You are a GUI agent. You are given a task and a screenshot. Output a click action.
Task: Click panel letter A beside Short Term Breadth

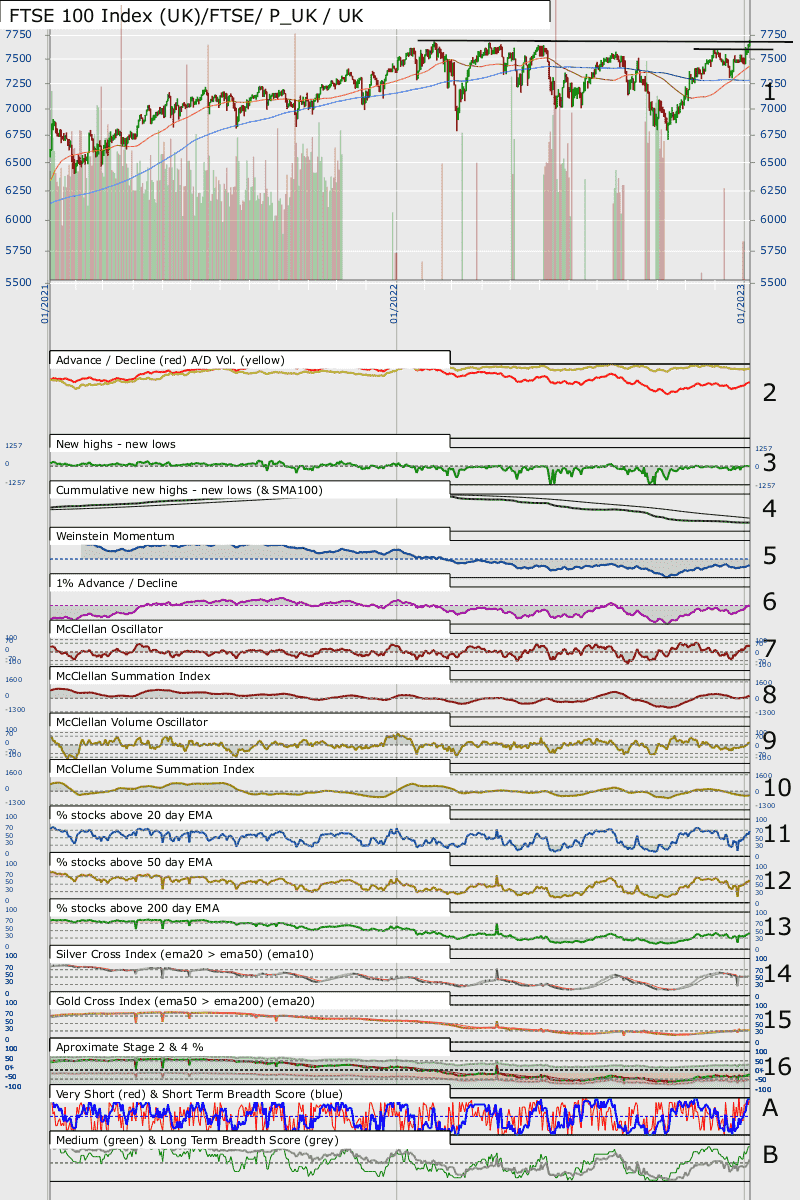click(x=770, y=1107)
